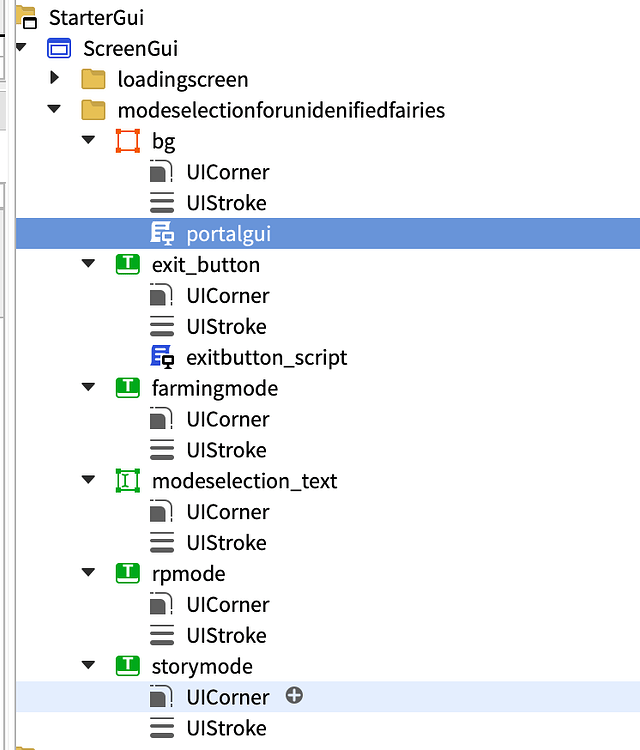Click the UICorner icon under exit_button
This screenshot has height=750, width=640.
point(162,295)
